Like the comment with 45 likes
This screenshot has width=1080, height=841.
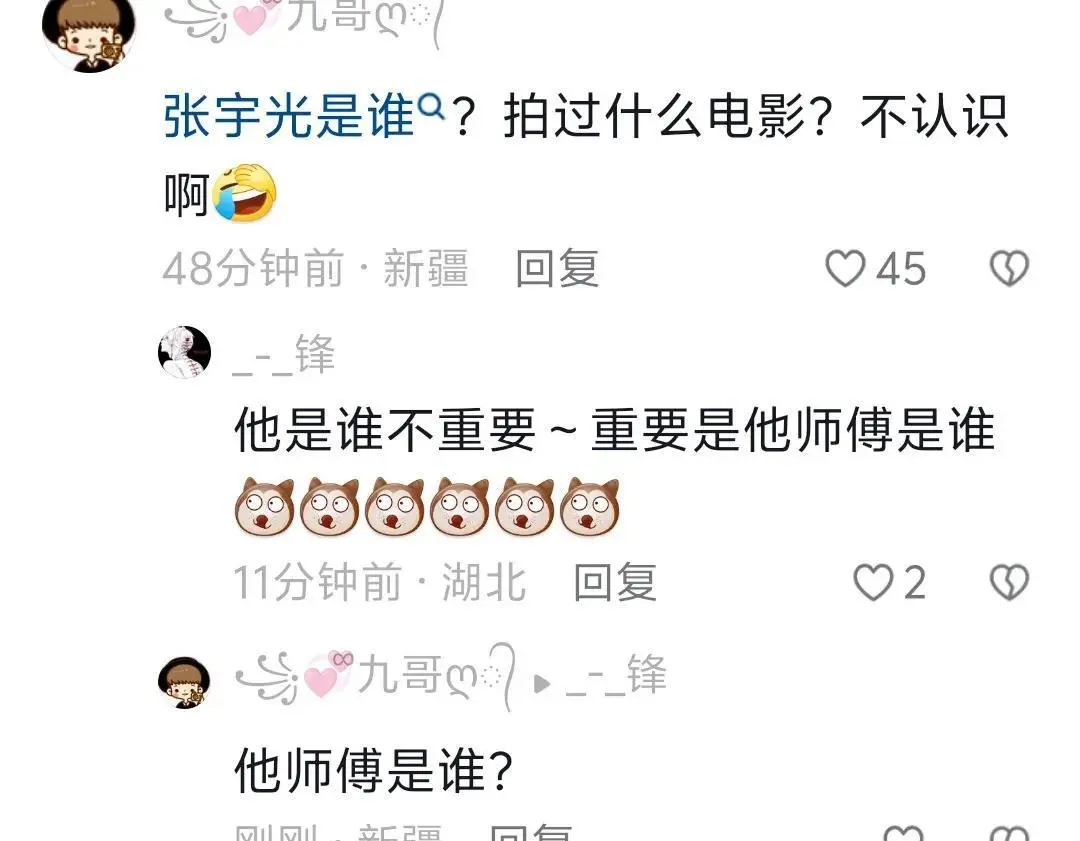(844, 268)
